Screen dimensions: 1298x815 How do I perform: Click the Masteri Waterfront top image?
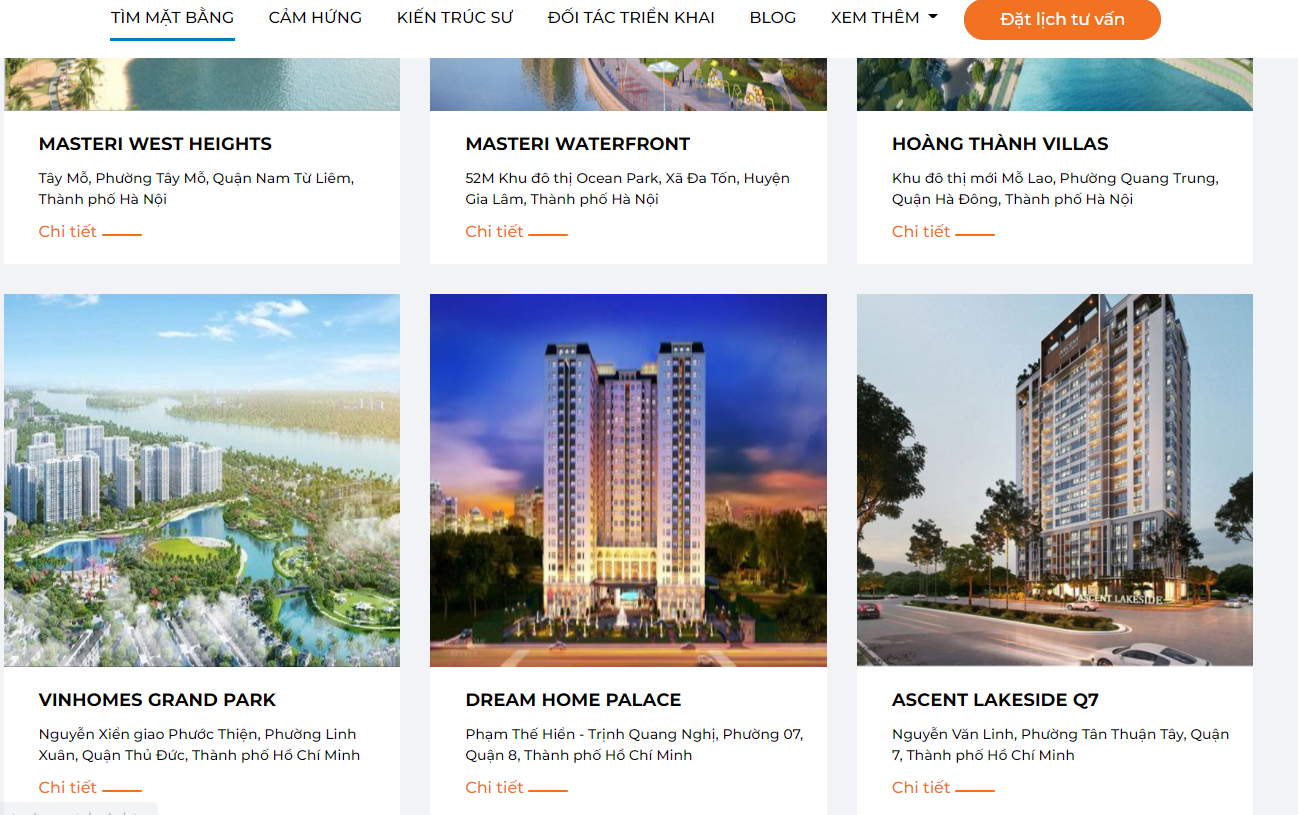[628, 84]
